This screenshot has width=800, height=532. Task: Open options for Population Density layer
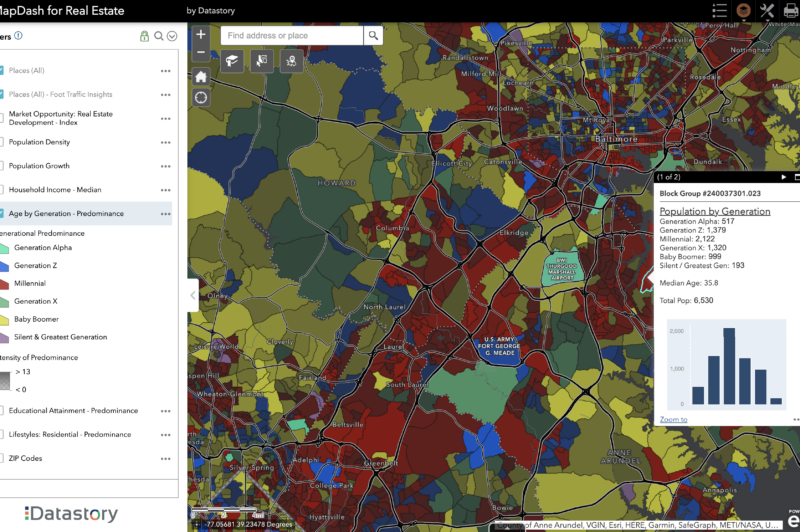pyautogui.click(x=165, y=142)
